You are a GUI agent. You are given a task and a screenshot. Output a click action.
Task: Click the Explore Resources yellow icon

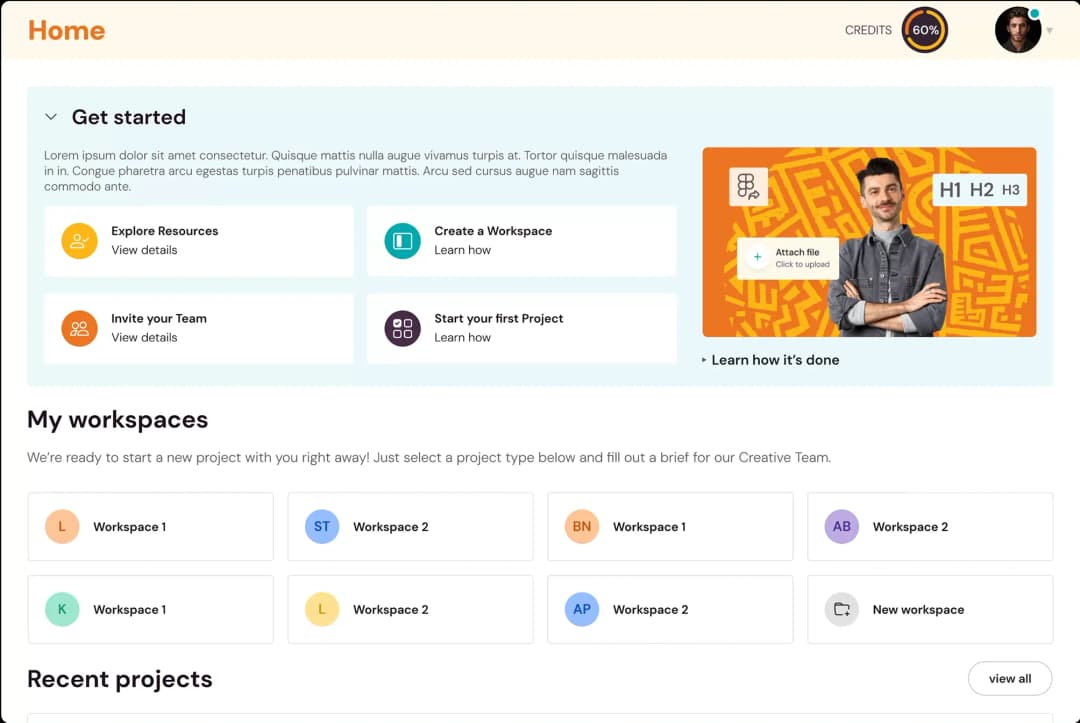(80, 241)
